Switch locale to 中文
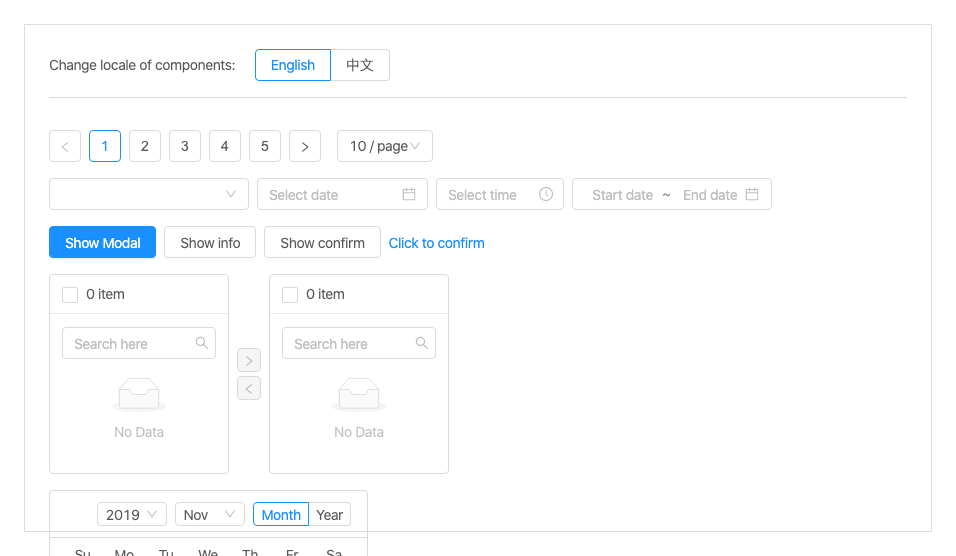This screenshot has width=956, height=556. pos(360,65)
